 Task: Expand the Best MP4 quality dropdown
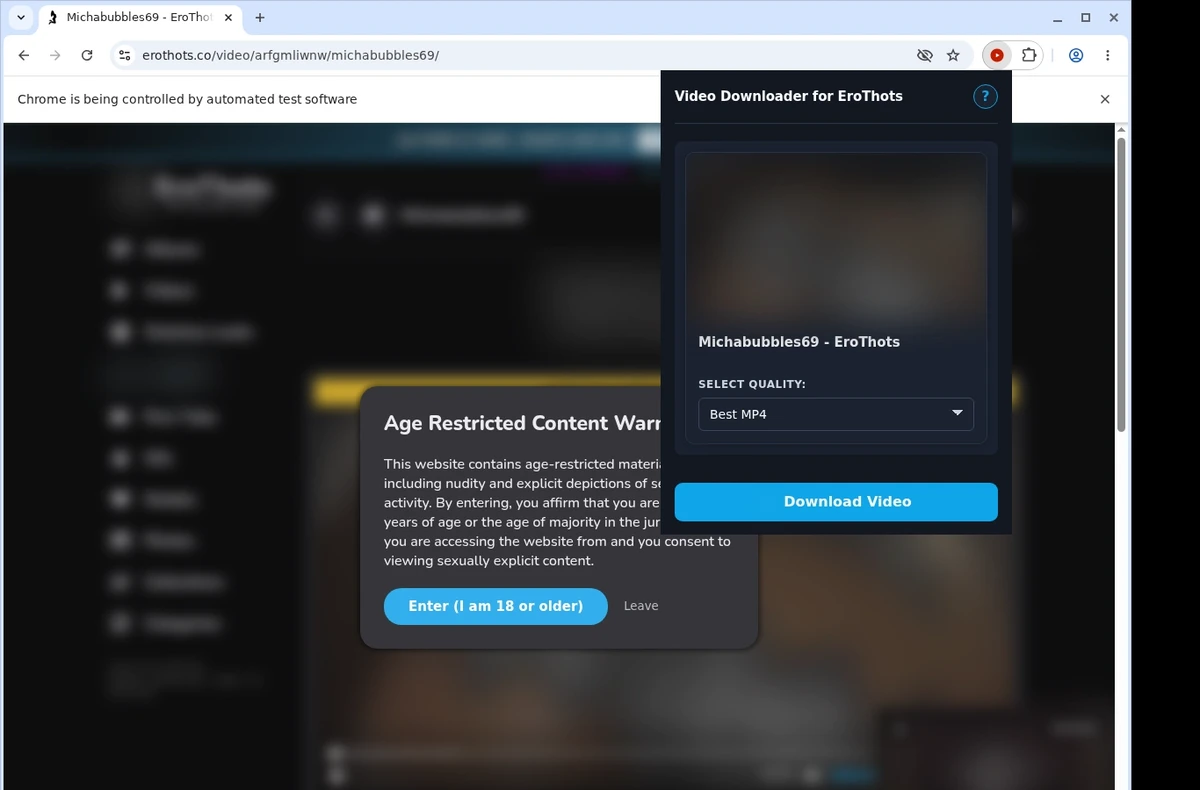tap(836, 414)
